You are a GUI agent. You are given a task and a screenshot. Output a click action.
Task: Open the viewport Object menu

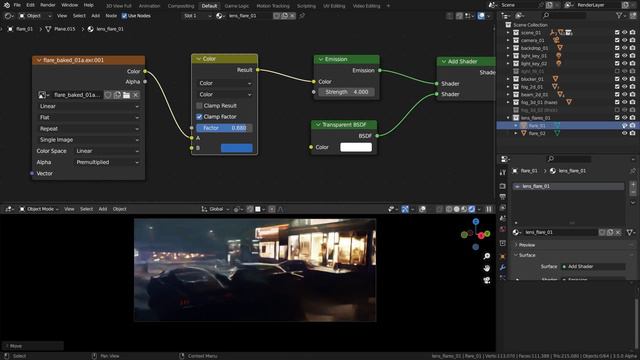tap(120, 209)
